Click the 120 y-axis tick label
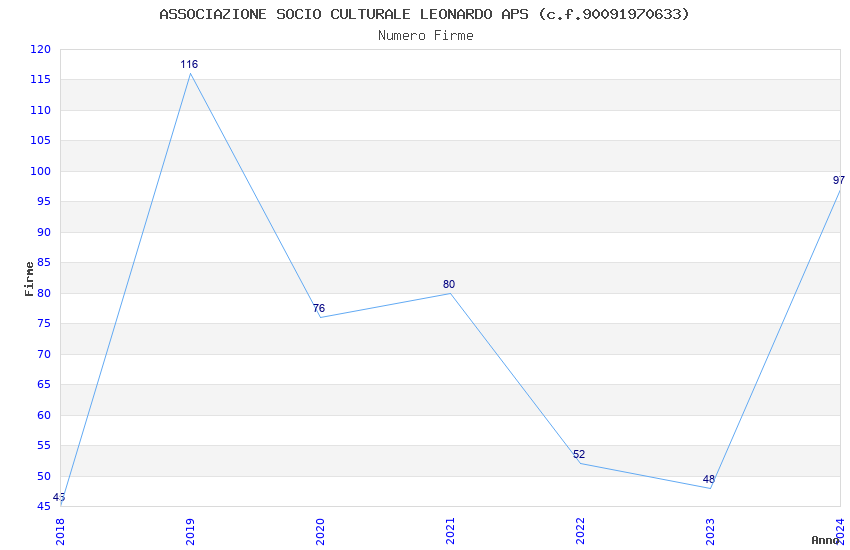850x550 pixels. (40, 49)
